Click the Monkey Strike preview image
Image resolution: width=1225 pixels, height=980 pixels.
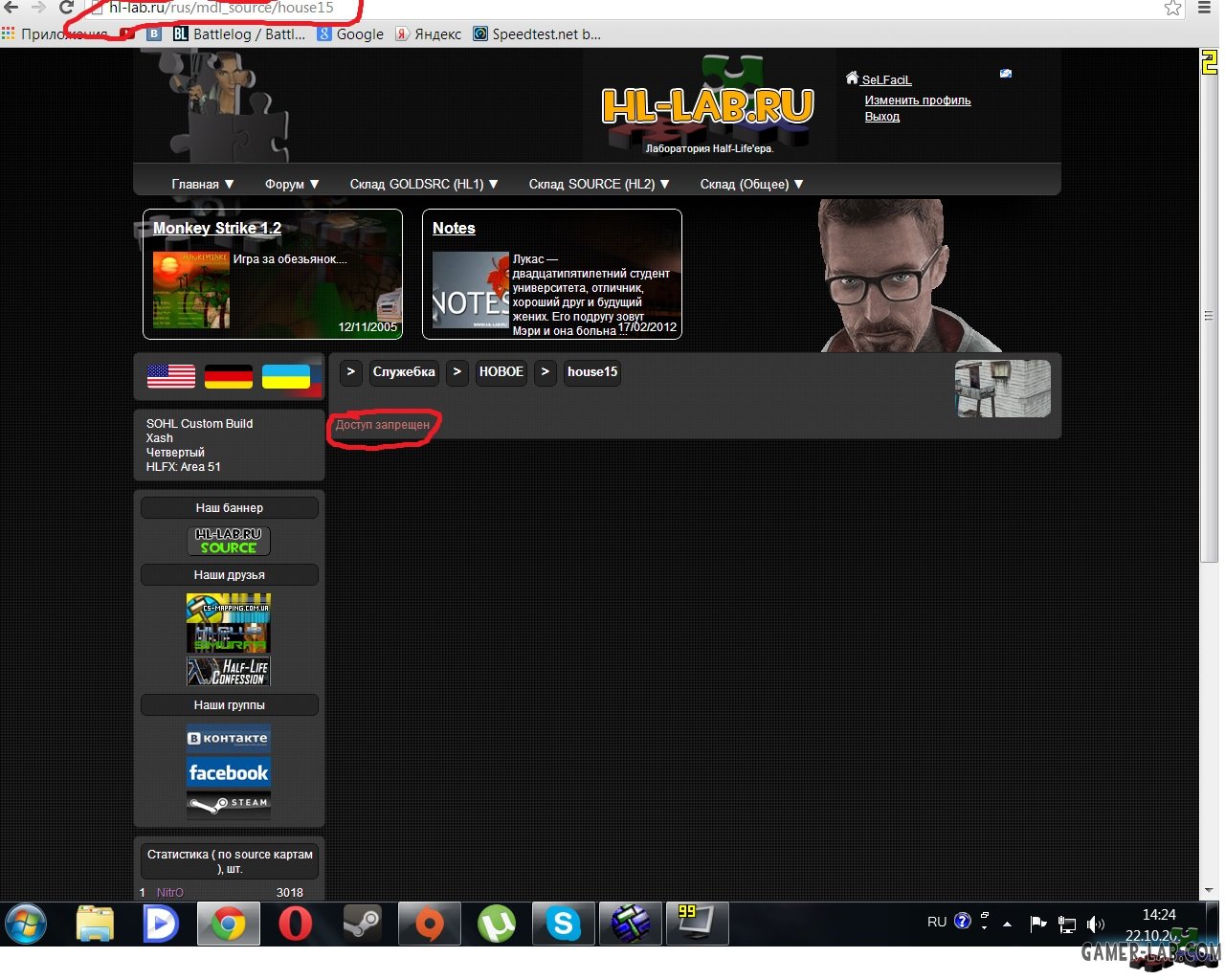click(191, 290)
